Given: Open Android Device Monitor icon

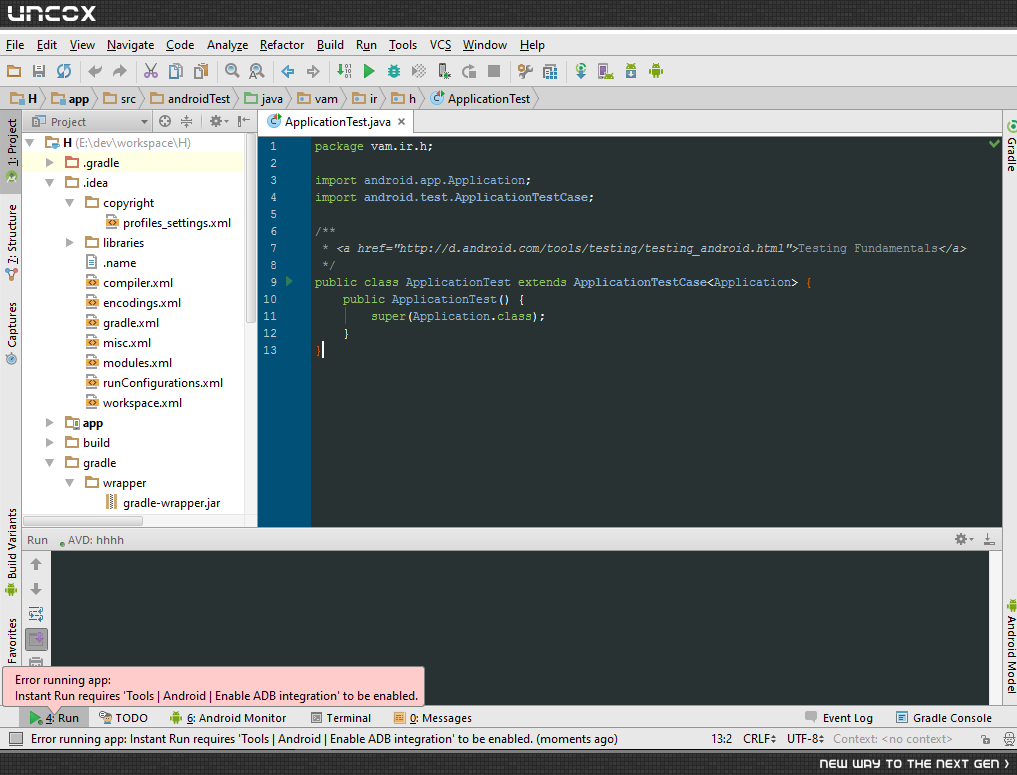Looking at the screenshot, I should pyautogui.click(x=656, y=71).
